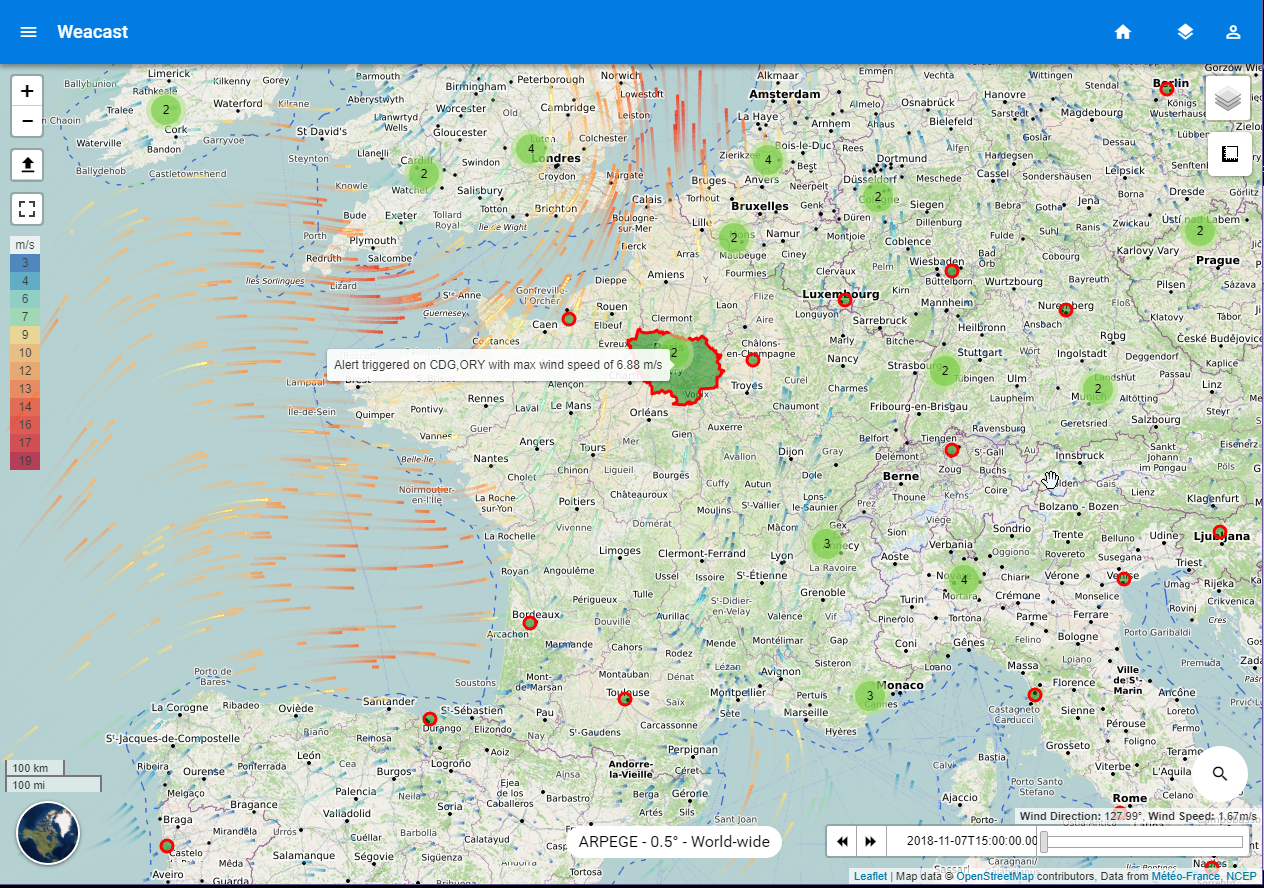The height and width of the screenshot is (888, 1264).
Task: Open the cluster of 2 inside the Paris alert zone
Action: [675, 353]
